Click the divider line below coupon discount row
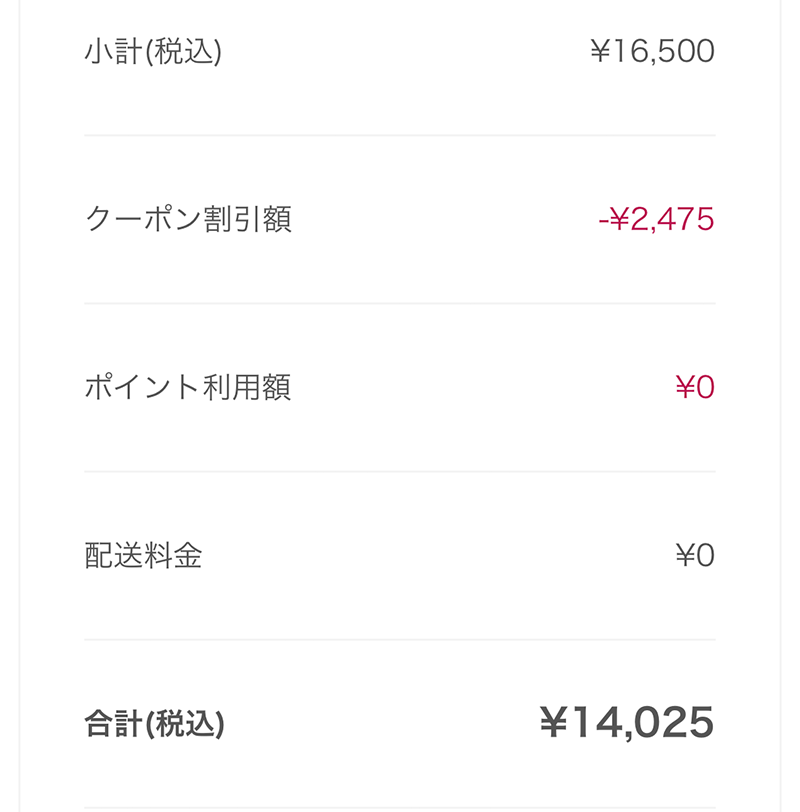 (400, 303)
